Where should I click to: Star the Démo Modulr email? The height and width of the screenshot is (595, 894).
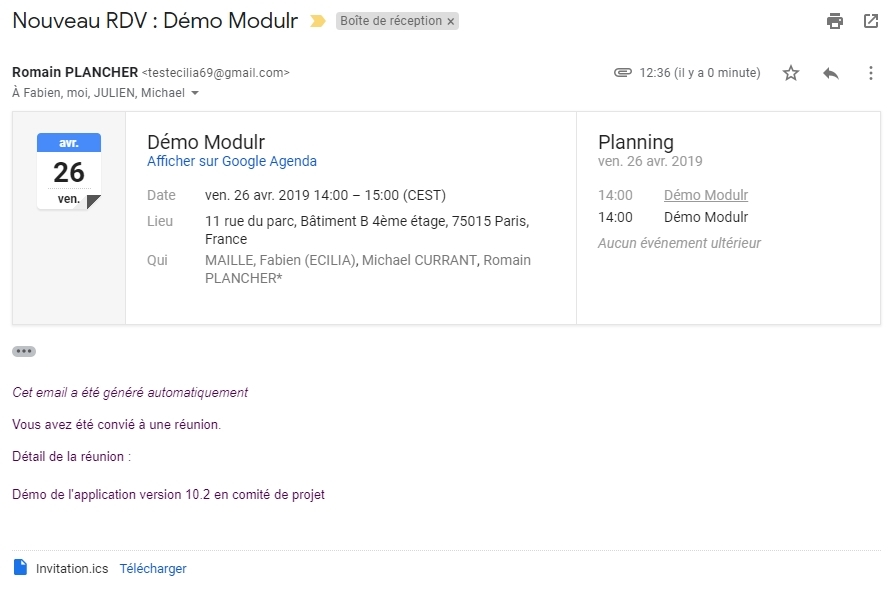791,73
